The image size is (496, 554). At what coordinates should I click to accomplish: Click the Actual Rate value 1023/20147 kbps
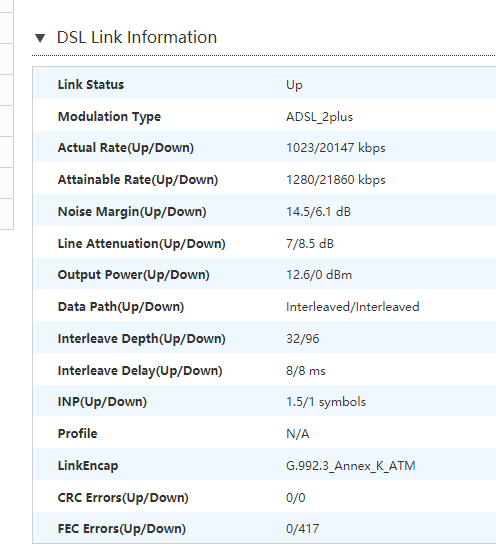point(335,148)
